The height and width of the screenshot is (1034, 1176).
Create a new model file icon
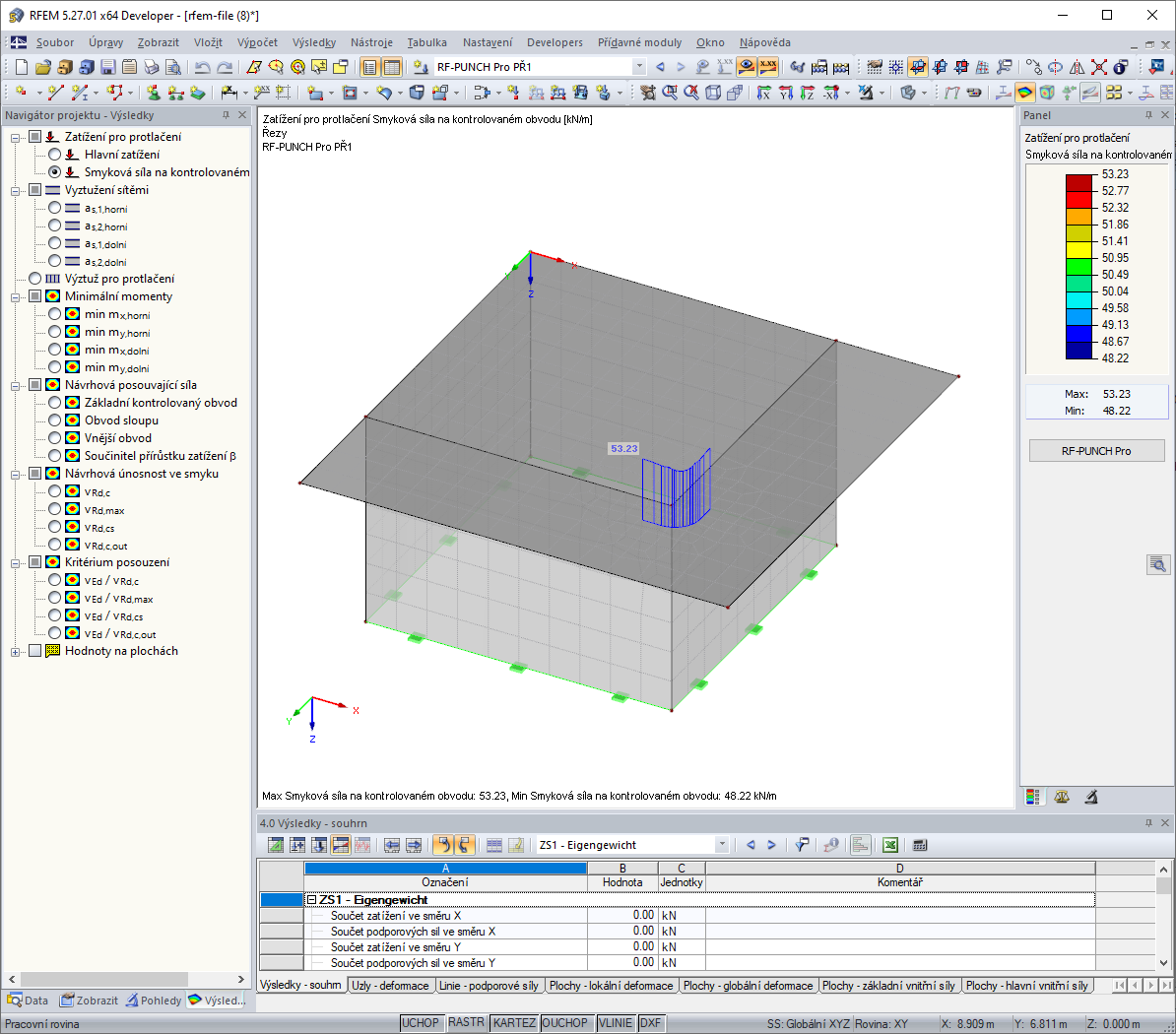click(x=21, y=68)
